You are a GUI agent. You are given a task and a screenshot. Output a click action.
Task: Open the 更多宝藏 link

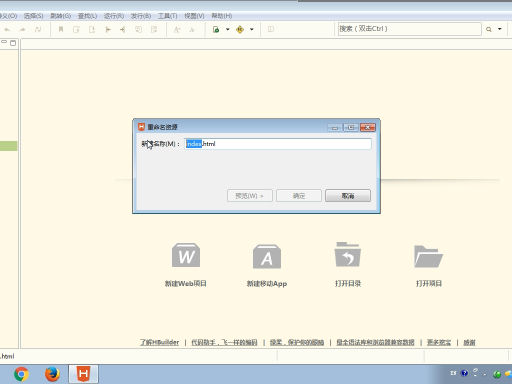click(x=439, y=342)
